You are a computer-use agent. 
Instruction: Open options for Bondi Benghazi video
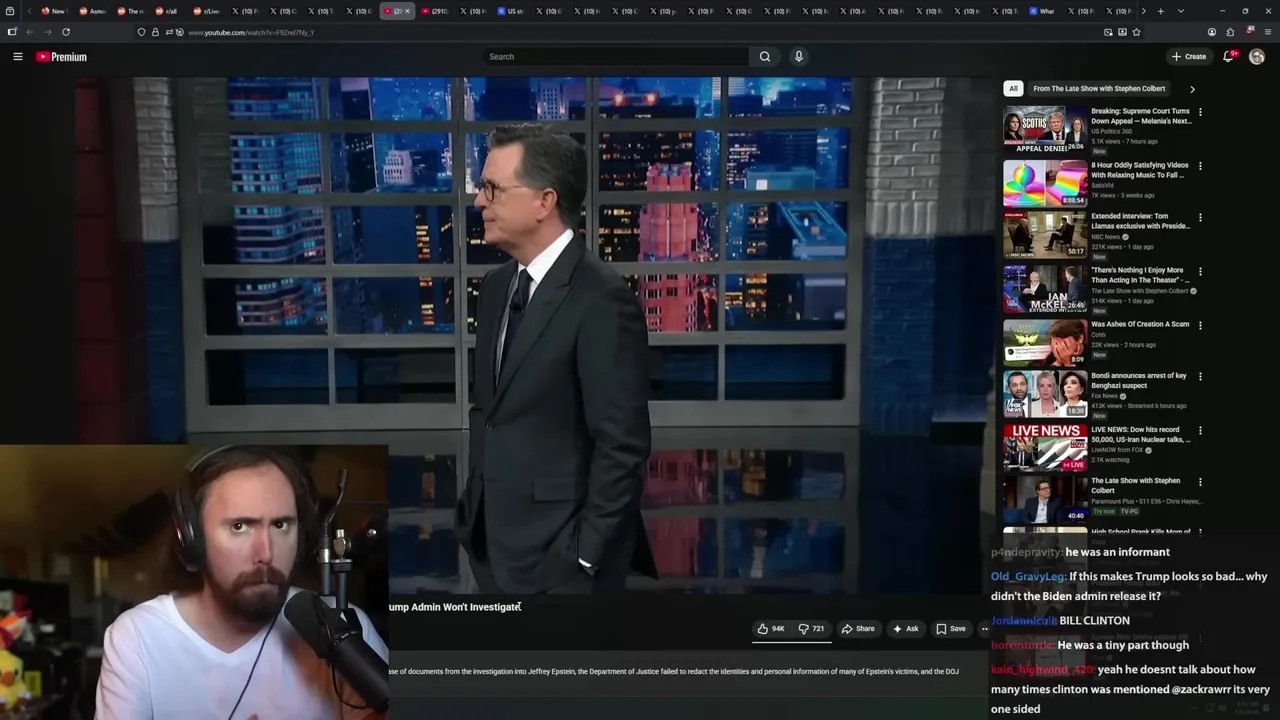pyautogui.click(x=1200, y=377)
